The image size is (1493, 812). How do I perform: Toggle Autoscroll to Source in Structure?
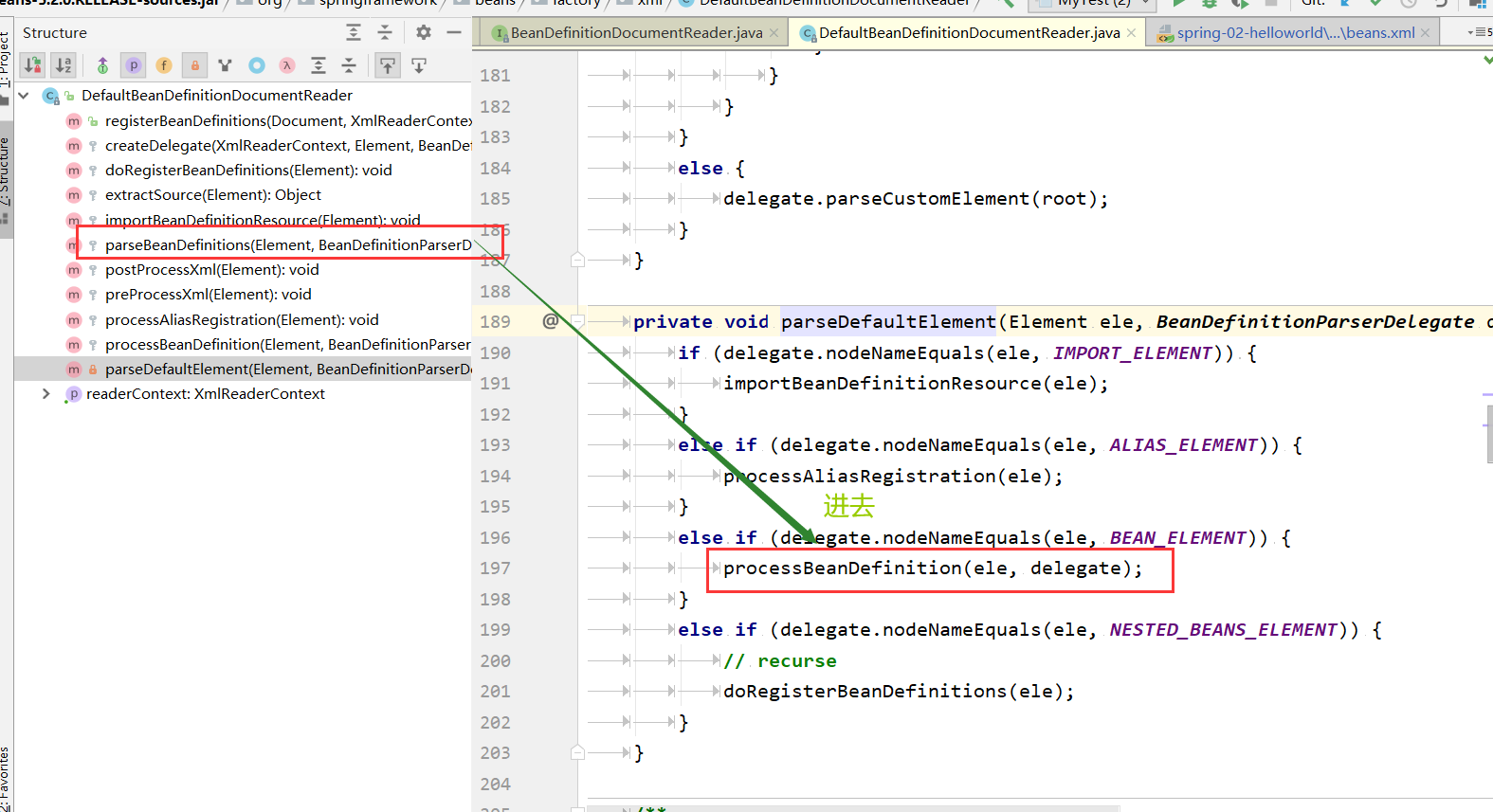[388, 65]
